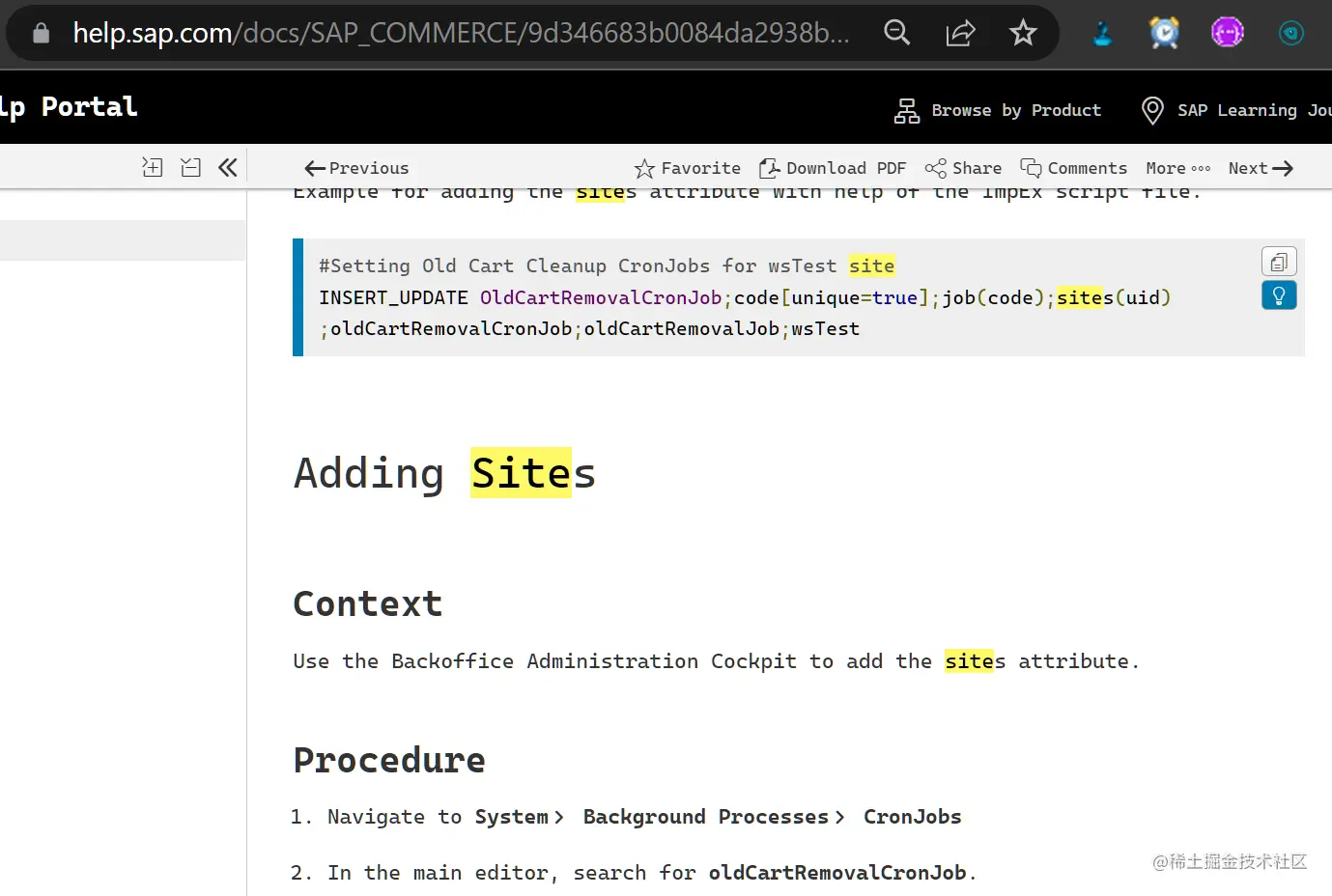
Task: Click the Favorite star icon
Action: pyautogui.click(x=644, y=168)
